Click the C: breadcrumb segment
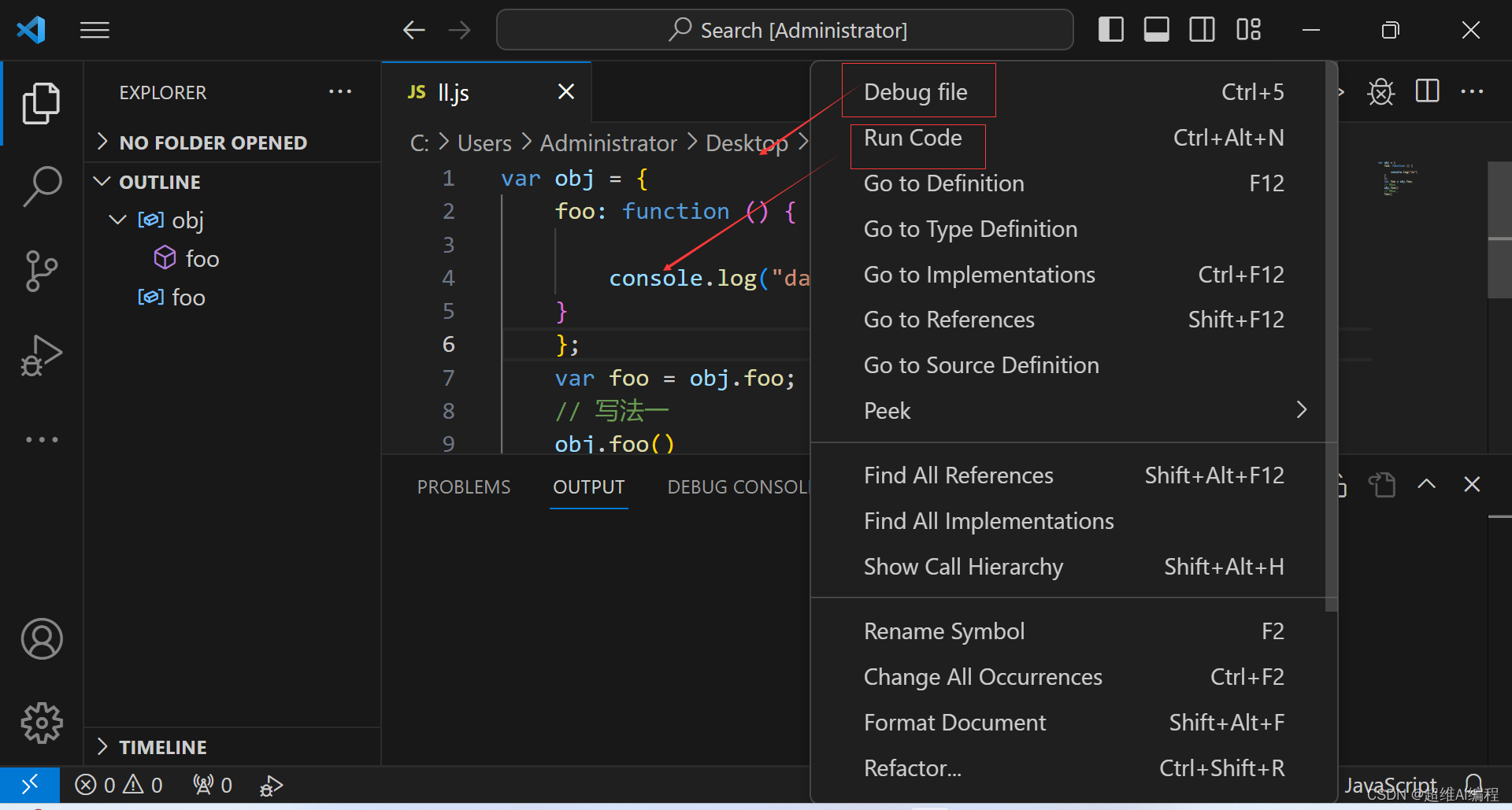Viewport: 1512px width, 810px height. pos(419,143)
